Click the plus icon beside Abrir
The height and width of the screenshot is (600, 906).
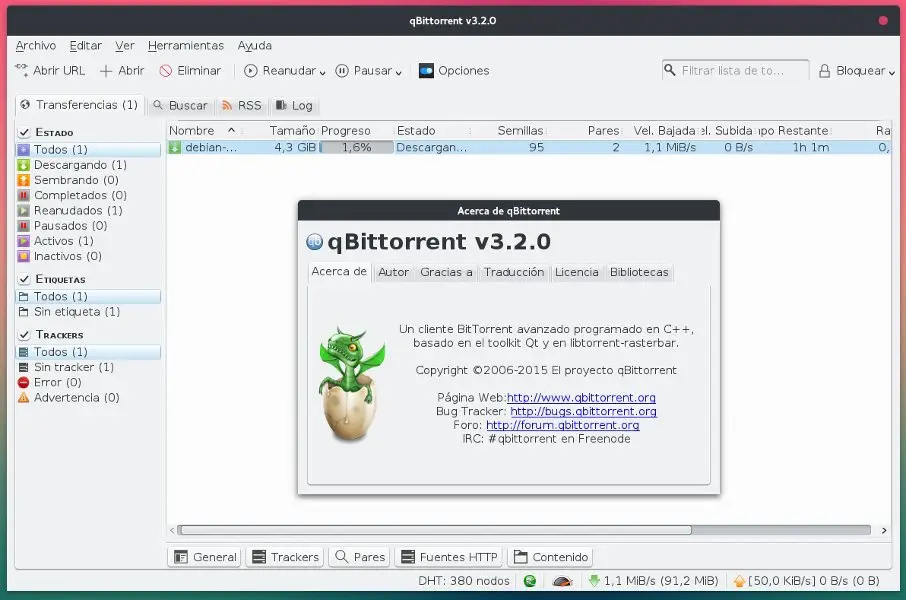[106, 71]
